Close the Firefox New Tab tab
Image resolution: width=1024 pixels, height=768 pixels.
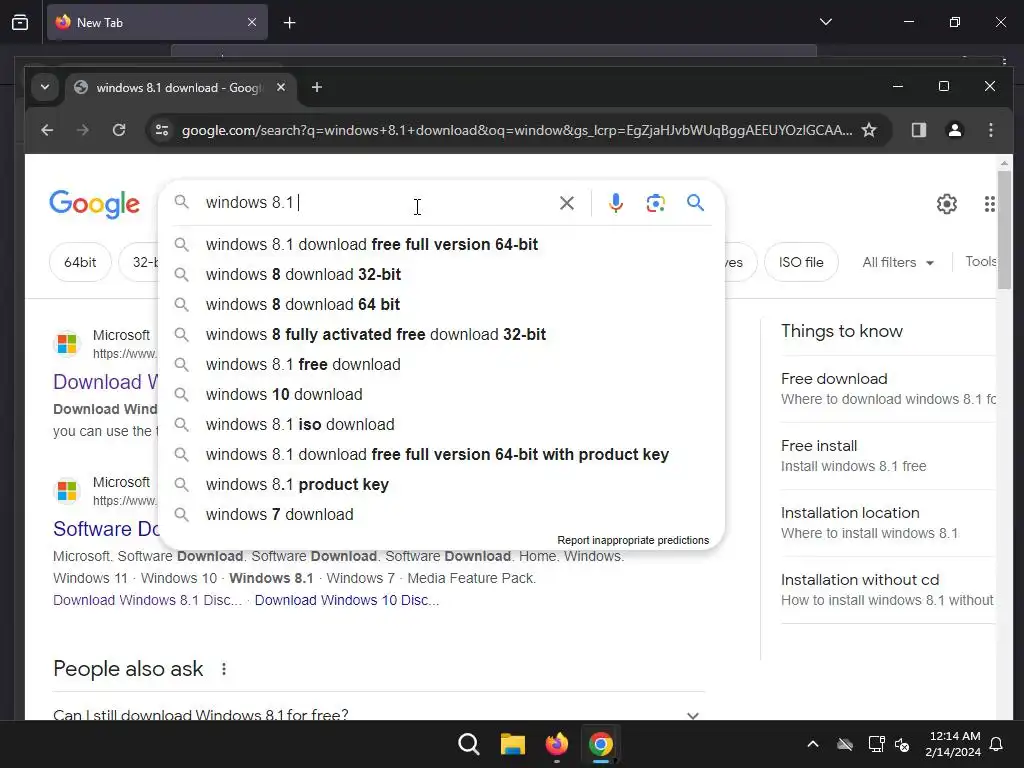pyautogui.click(x=252, y=22)
